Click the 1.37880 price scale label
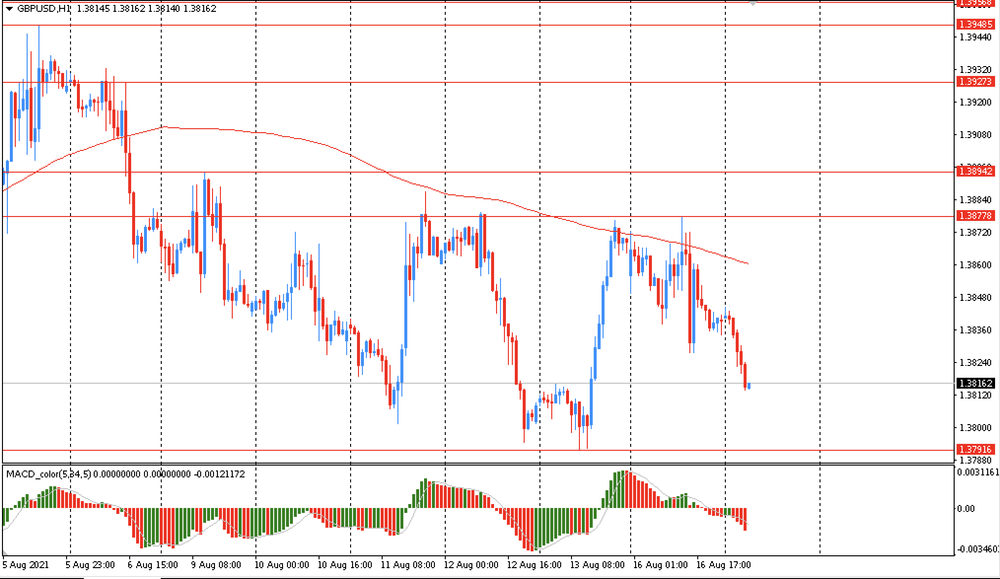Viewport: 1000px width, 579px height. pyautogui.click(x=976, y=460)
